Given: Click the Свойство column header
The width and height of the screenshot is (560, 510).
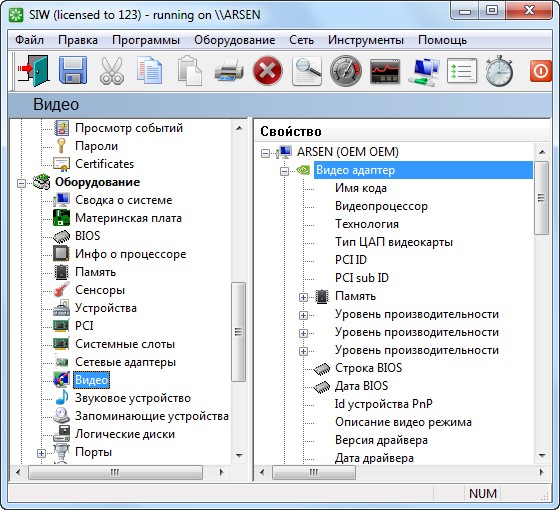Looking at the screenshot, I should tap(402, 131).
